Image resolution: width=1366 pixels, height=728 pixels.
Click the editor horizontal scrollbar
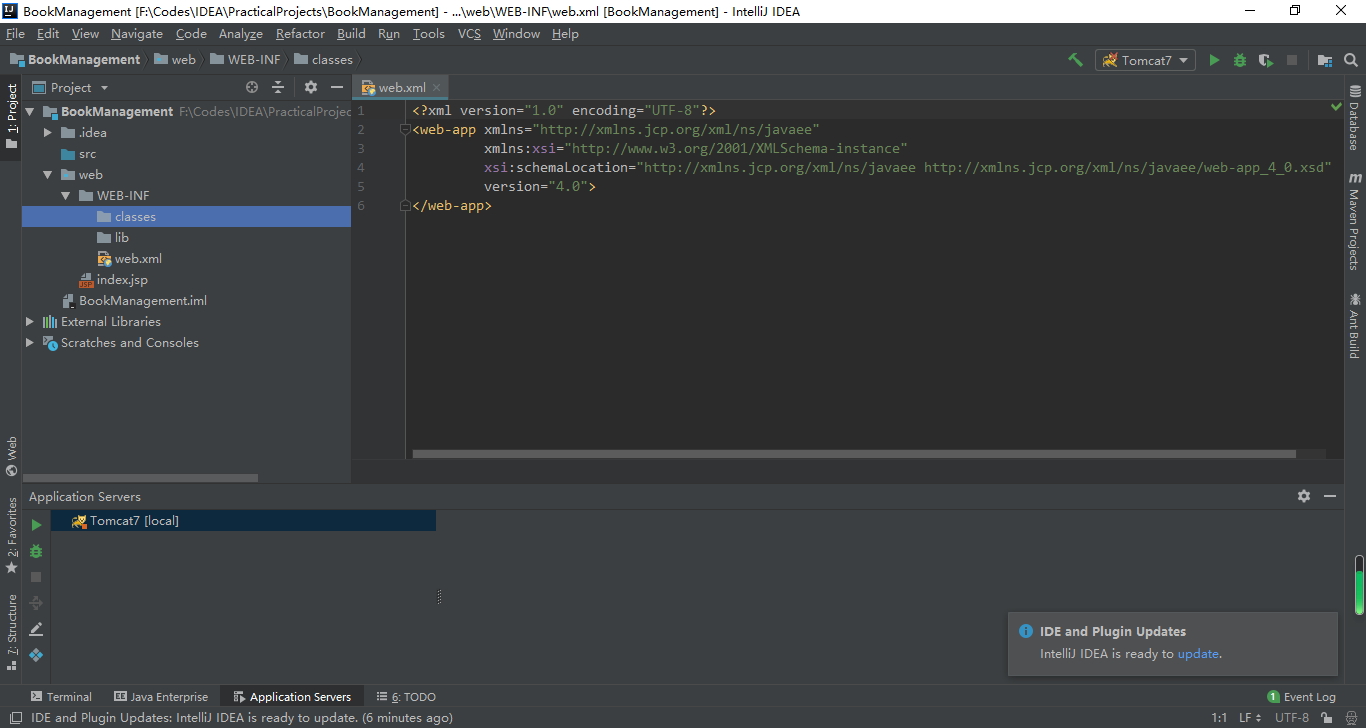tap(853, 454)
